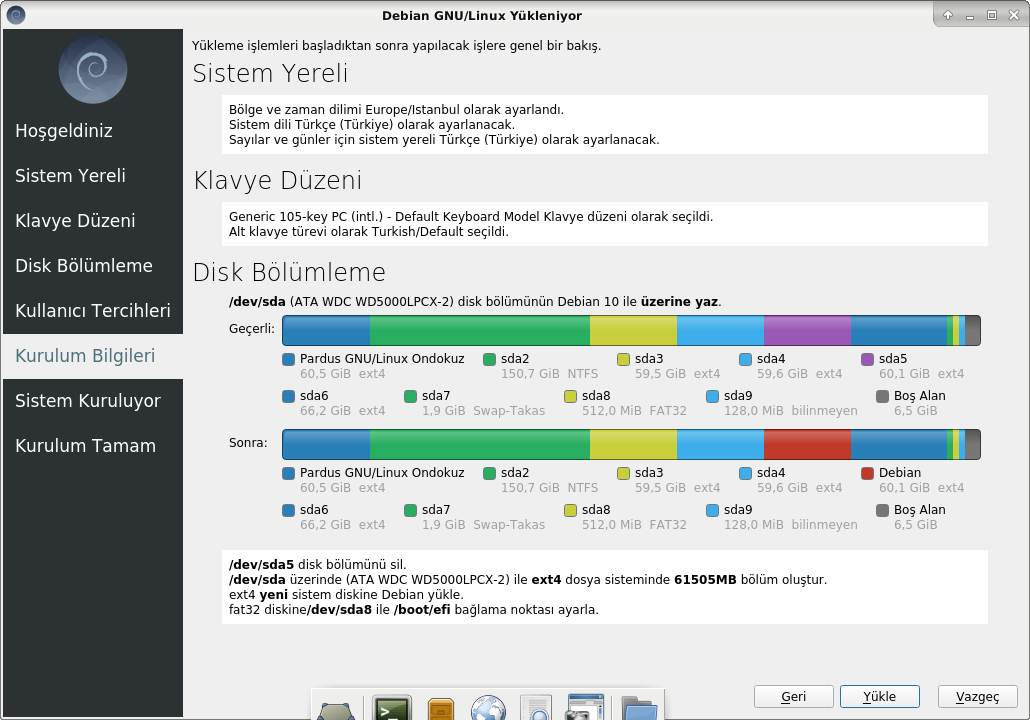The height and width of the screenshot is (720, 1030).
Task: Open the blue folder icon in dock
Action: (x=639, y=708)
